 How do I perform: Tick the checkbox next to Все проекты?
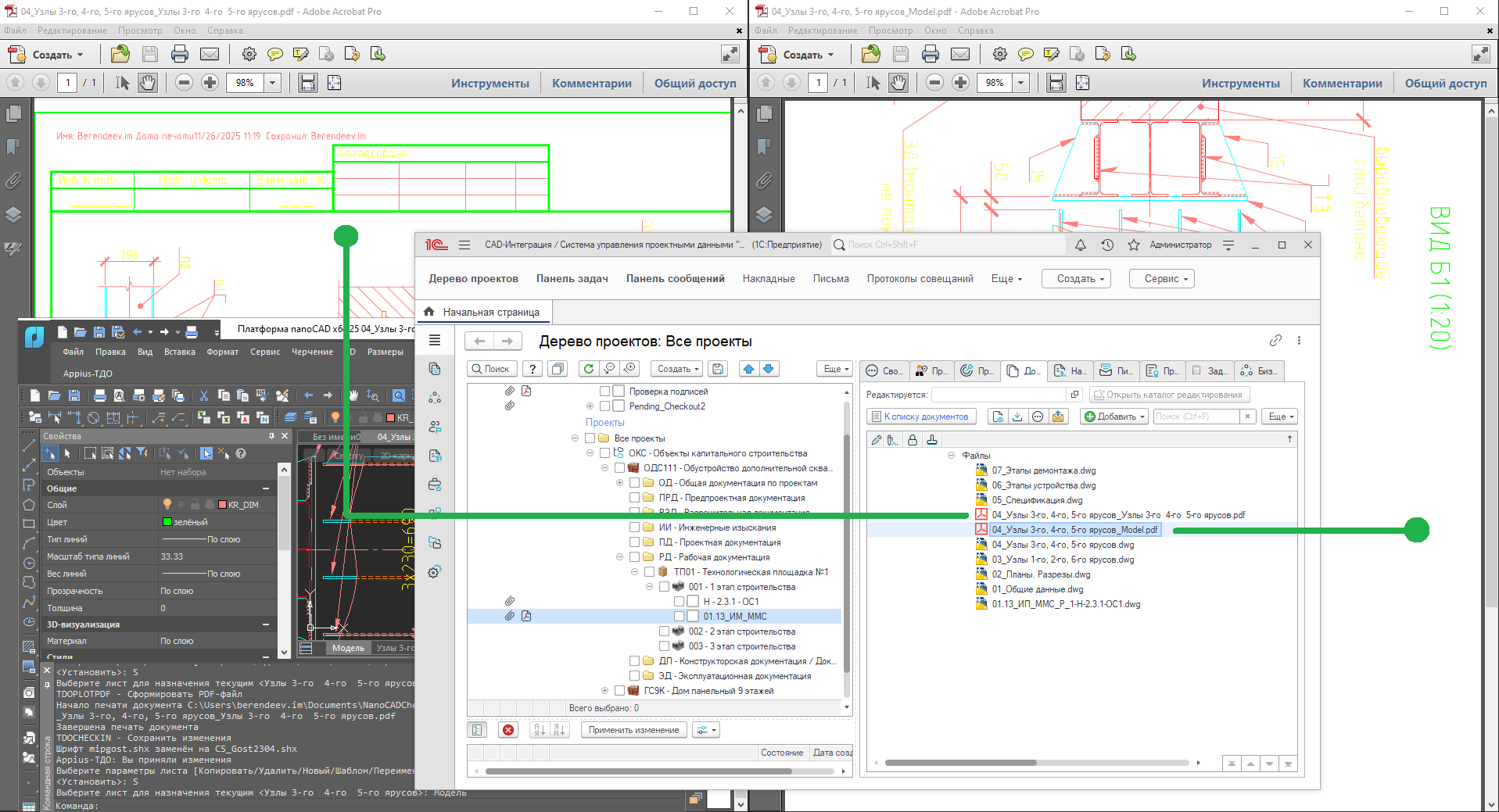(590, 438)
